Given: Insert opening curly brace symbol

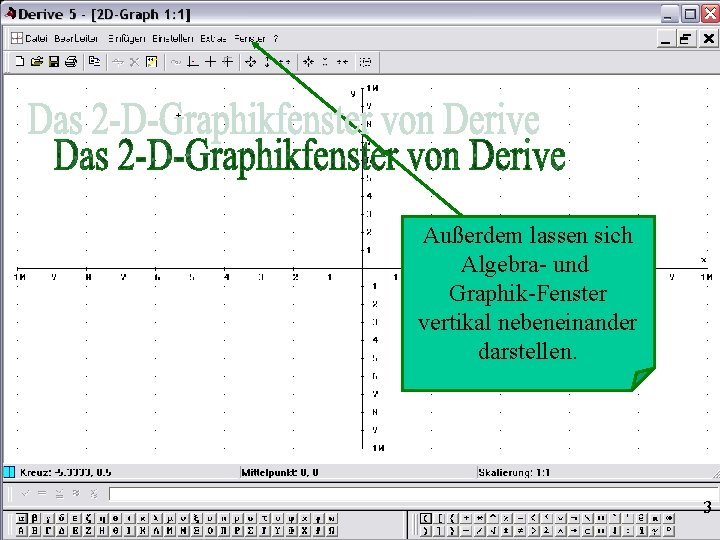Looking at the screenshot, I should click(453, 518).
